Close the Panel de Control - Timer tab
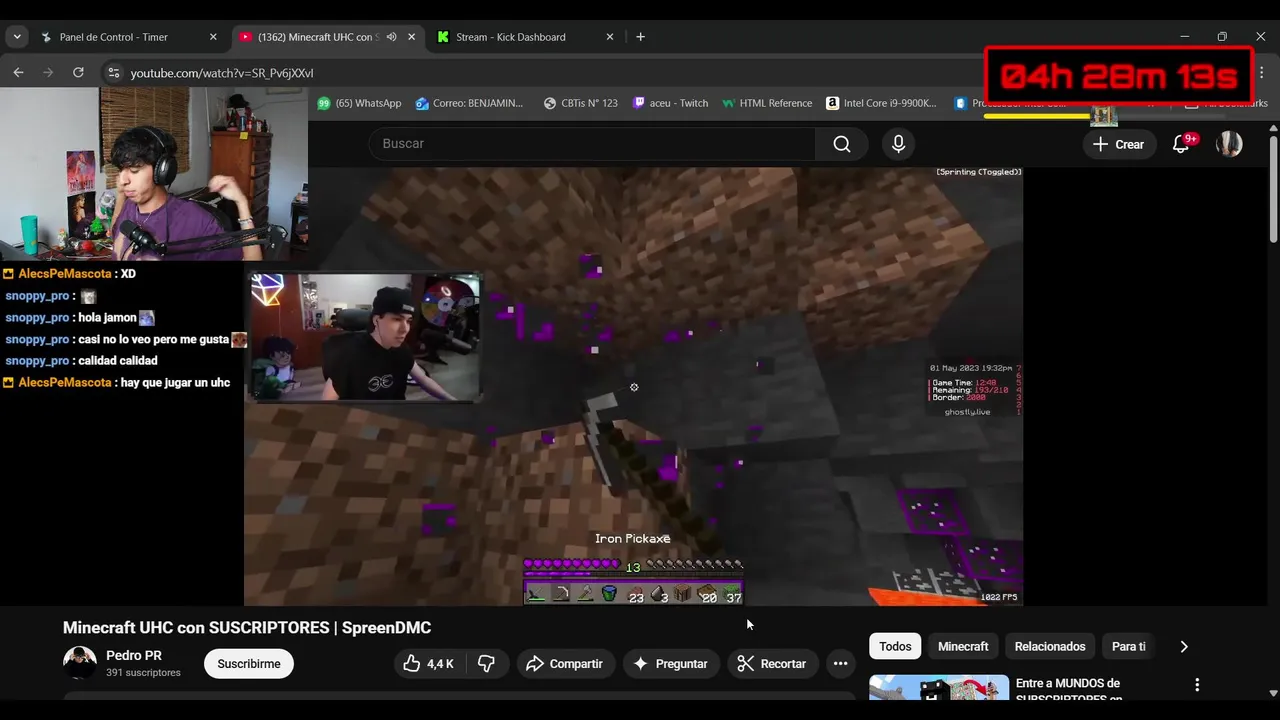The height and width of the screenshot is (720, 1280). tap(213, 37)
